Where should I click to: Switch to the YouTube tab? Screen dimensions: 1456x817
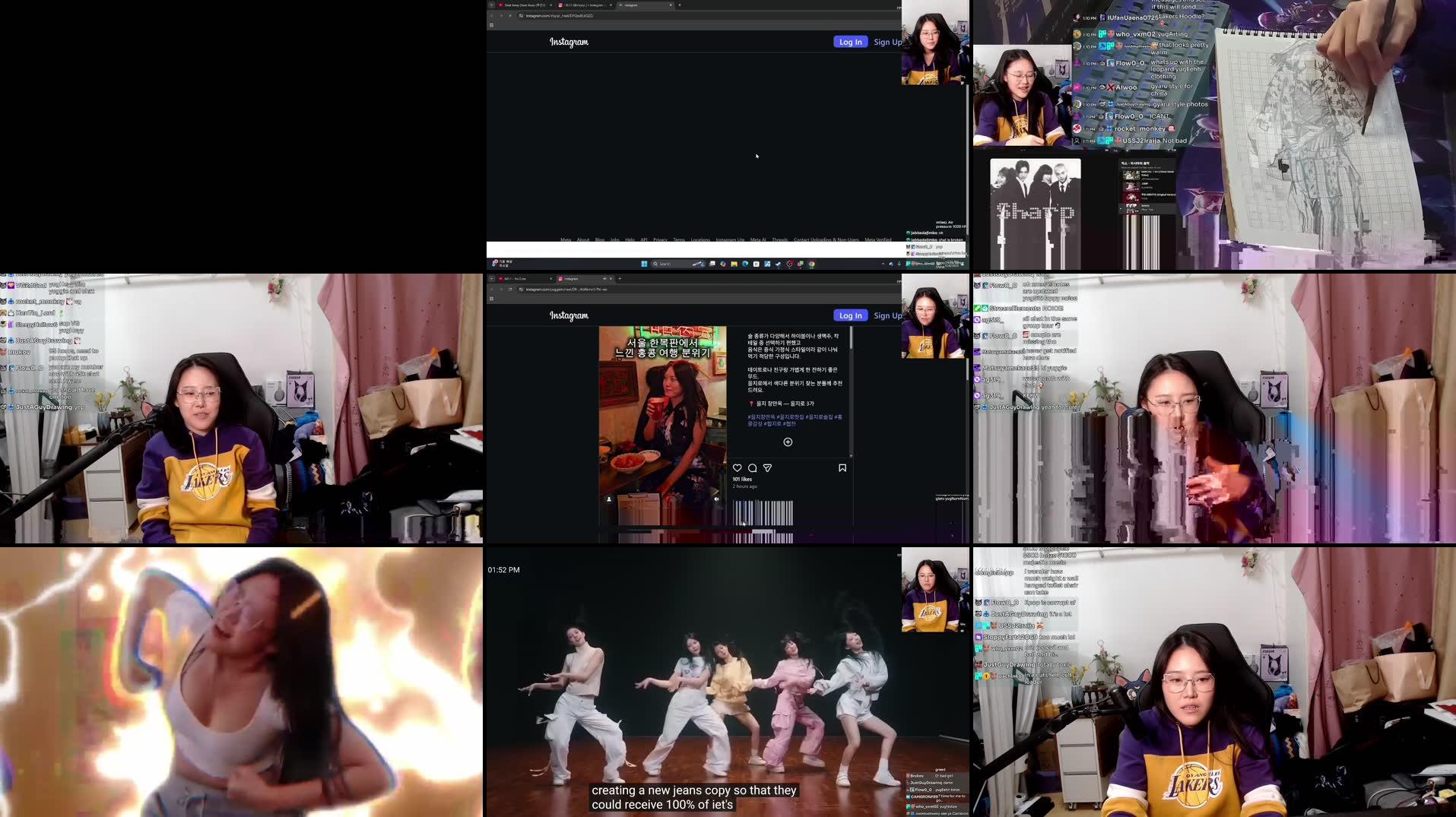pos(517,278)
